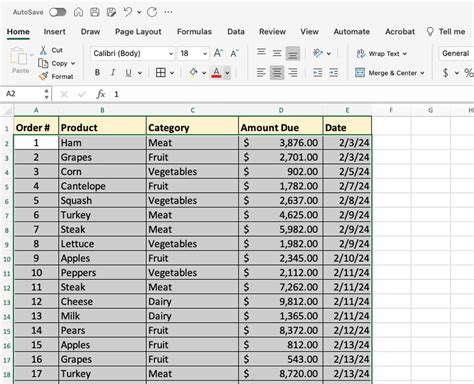Click the Middle Align icon

point(277,53)
